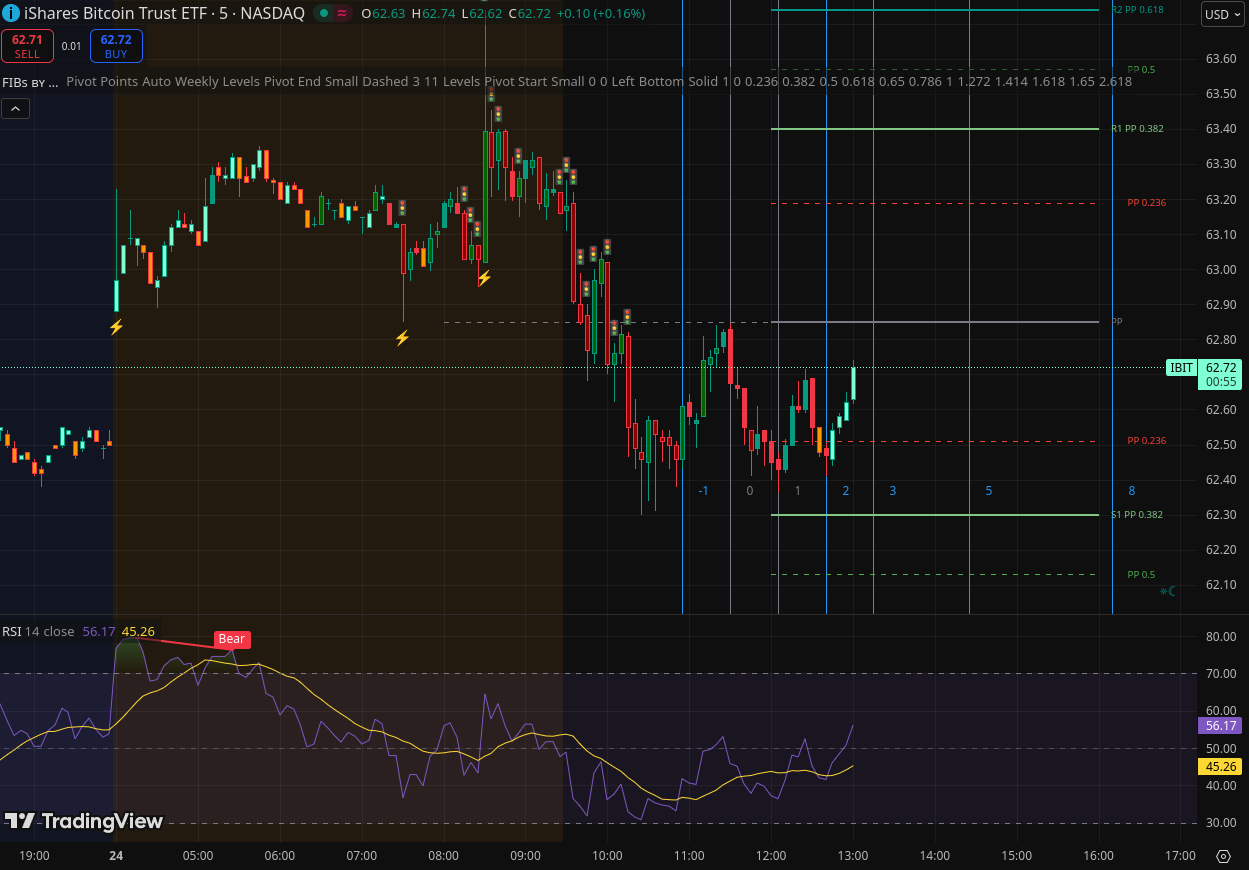Click the SELL 62.71 button
1249x870 pixels.
point(27,46)
